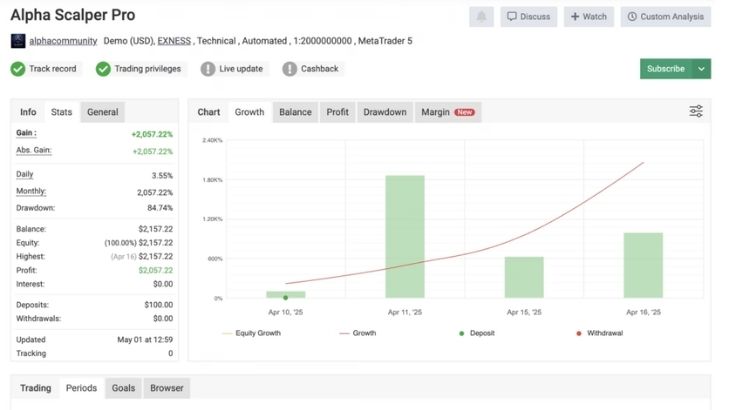The width and height of the screenshot is (730, 410).
Task: Switch to the Stats tab
Action: point(61,112)
